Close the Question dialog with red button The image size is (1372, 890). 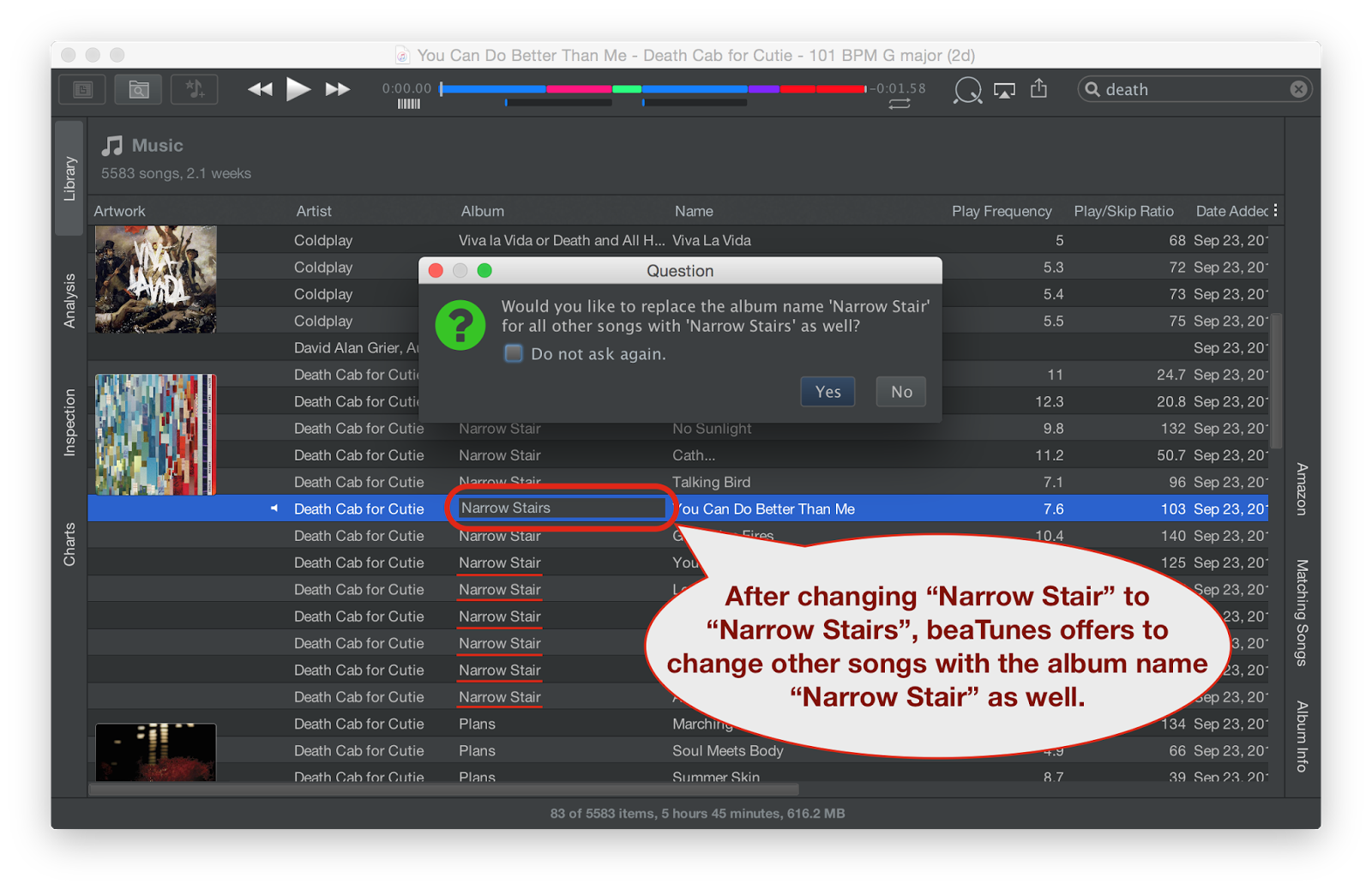click(x=436, y=271)
